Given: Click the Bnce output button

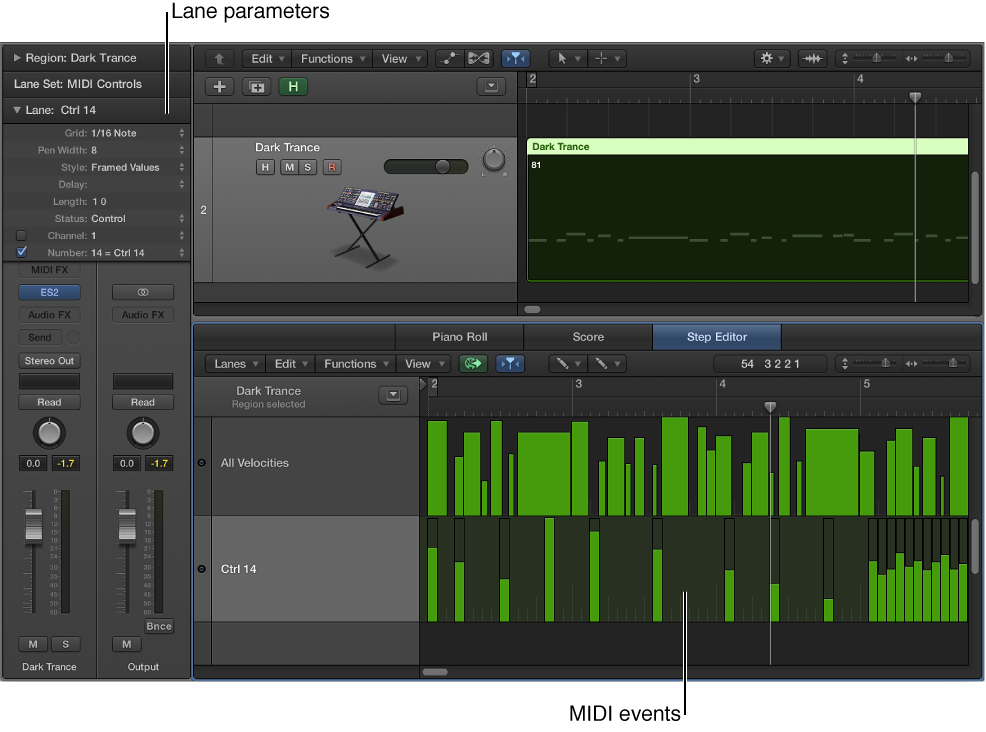Looking at the screenshot, I should tap(159, 626).
